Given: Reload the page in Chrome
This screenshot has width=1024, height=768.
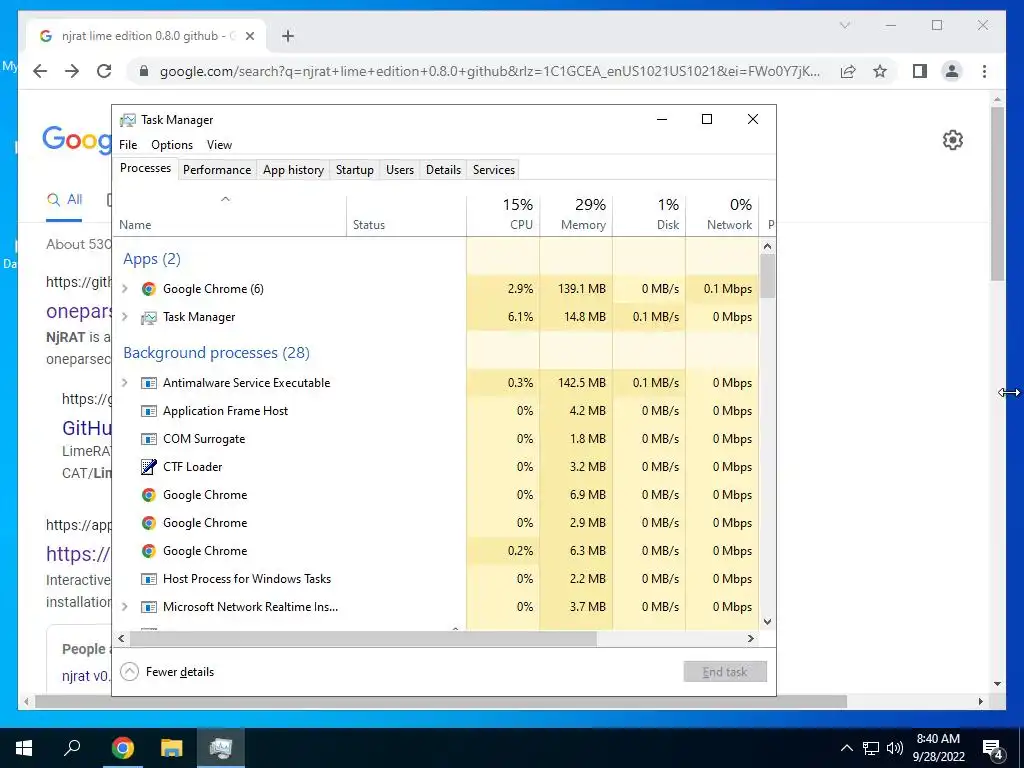Looking at the screenshot, I should point(104,71).
